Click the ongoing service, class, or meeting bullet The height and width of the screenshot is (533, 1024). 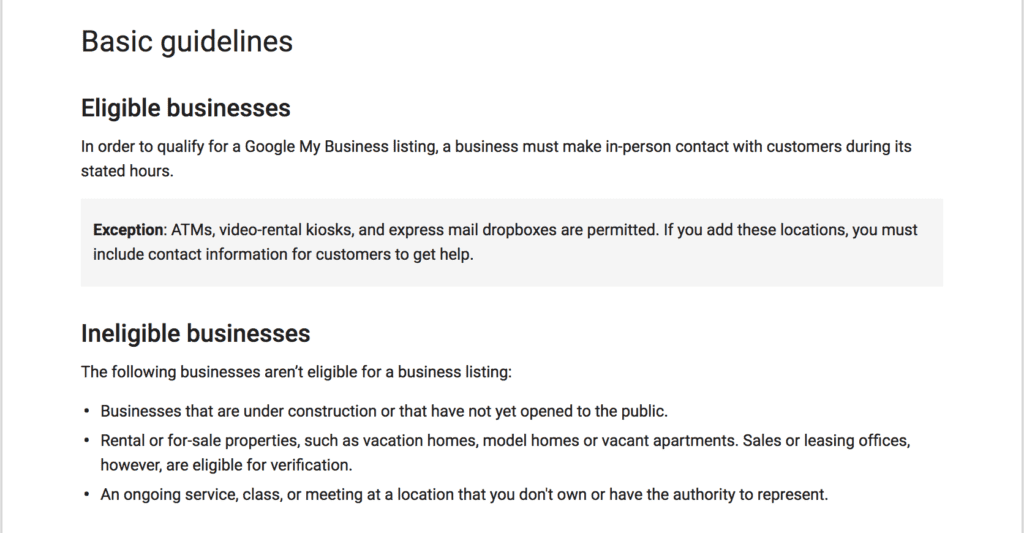click(464, 494)
